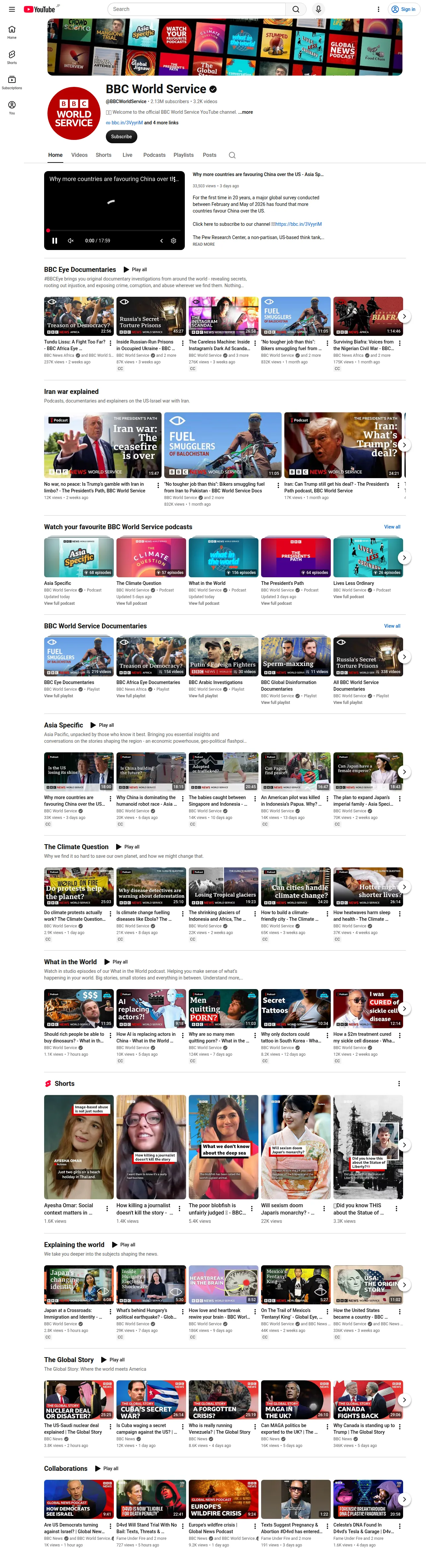Play all What in the World episodes
Viewport: 426px width, 1568px height.
click(116, 962)
